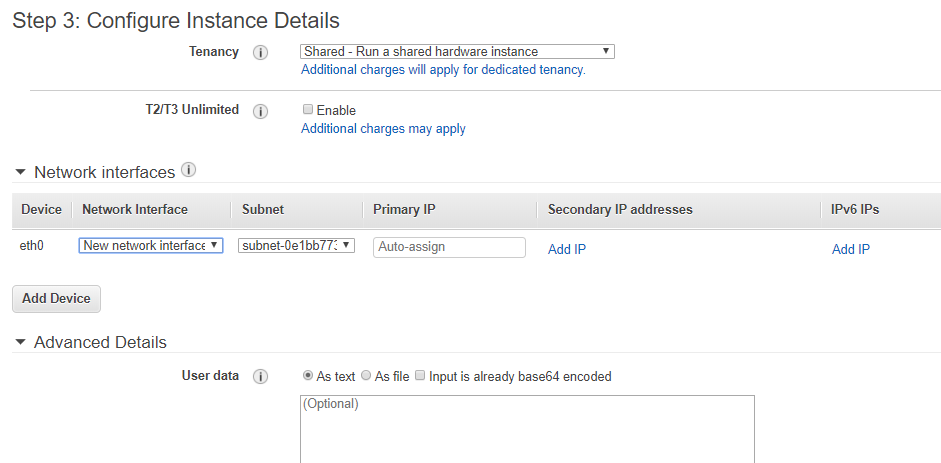Select the As text radio button
Viewport: 941px width, 463px height.
coord(308,376)
